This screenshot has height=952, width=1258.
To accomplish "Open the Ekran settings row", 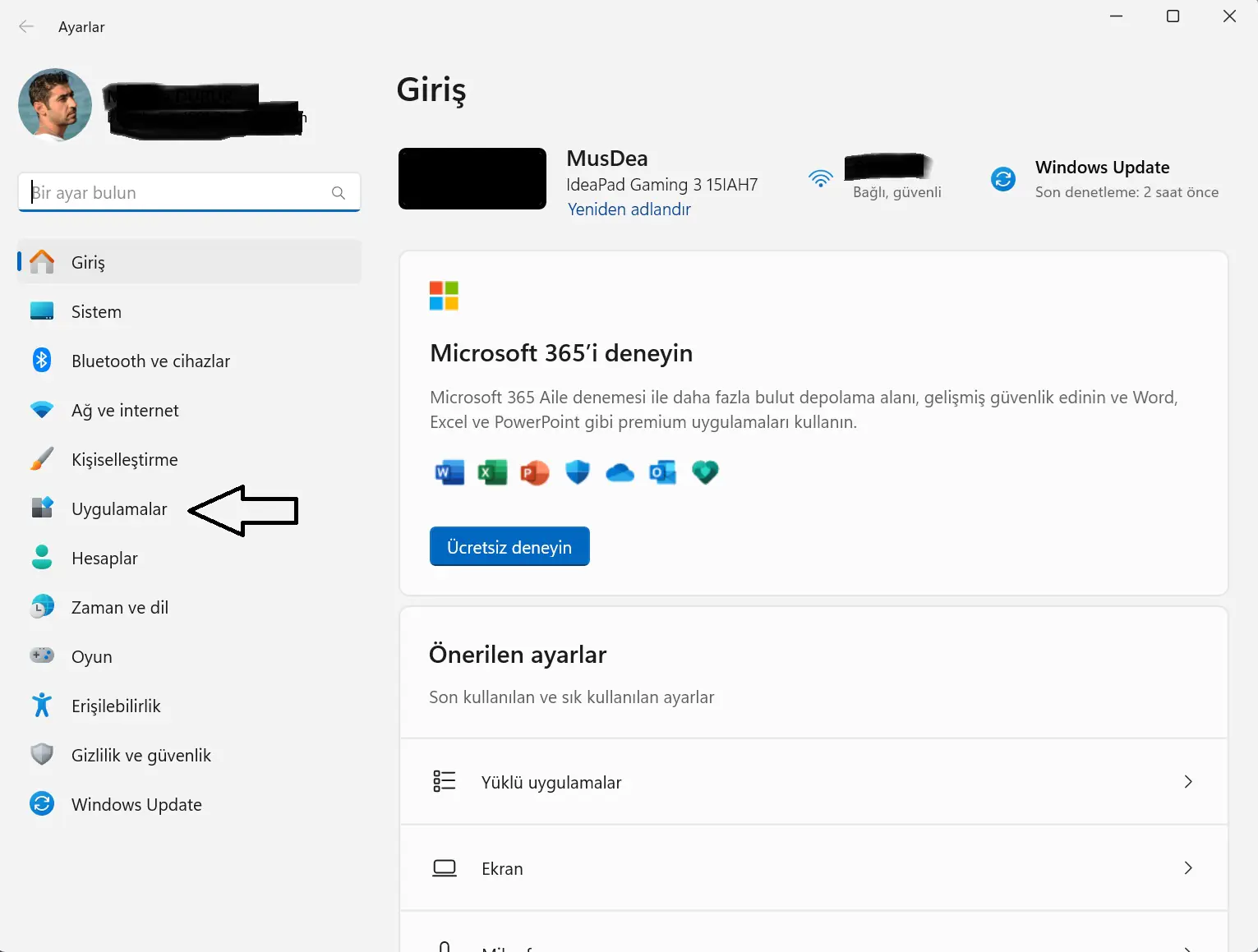I will (x=813, y=868).
